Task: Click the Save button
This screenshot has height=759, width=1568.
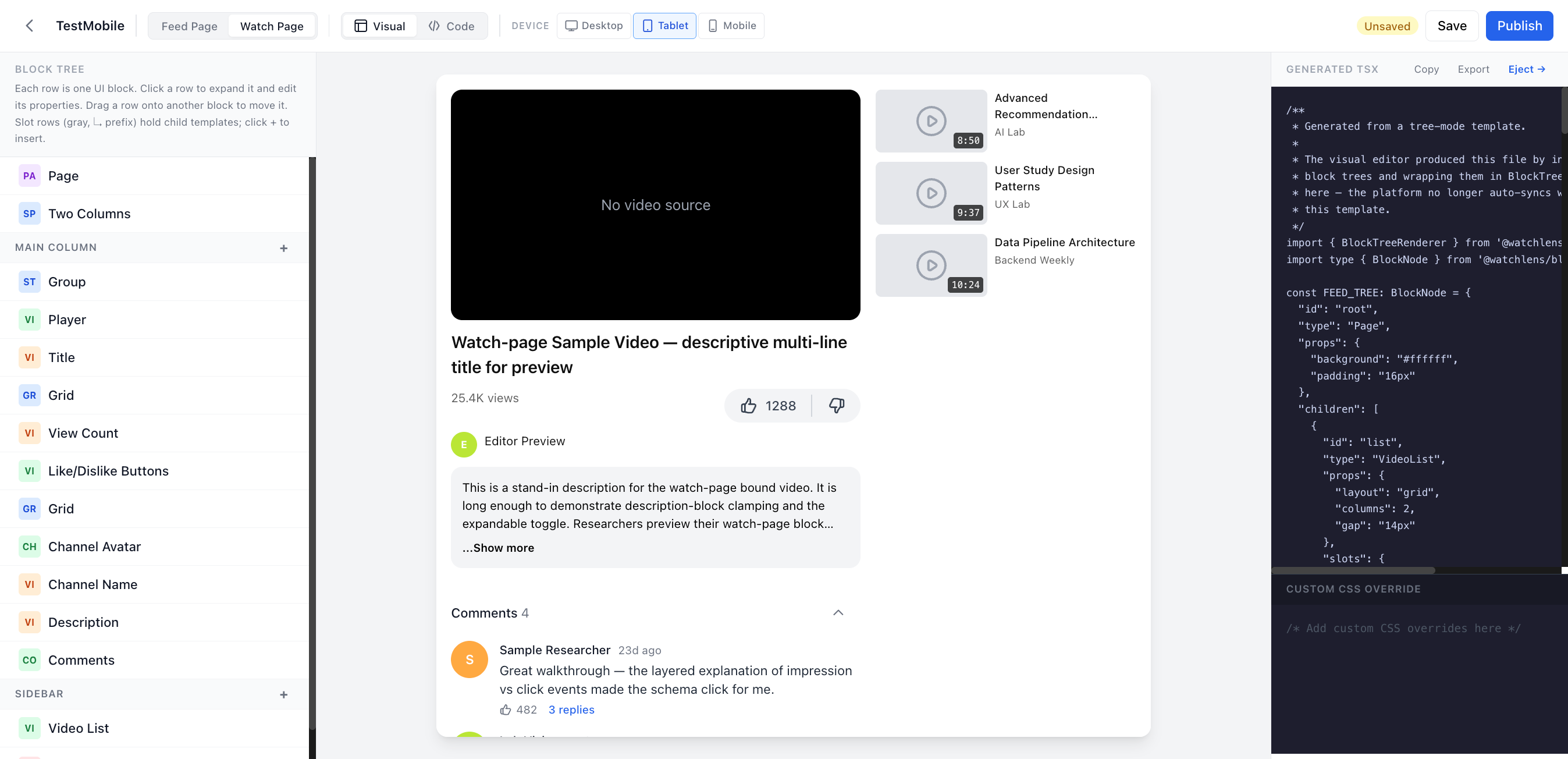Action: (1452, 26)
